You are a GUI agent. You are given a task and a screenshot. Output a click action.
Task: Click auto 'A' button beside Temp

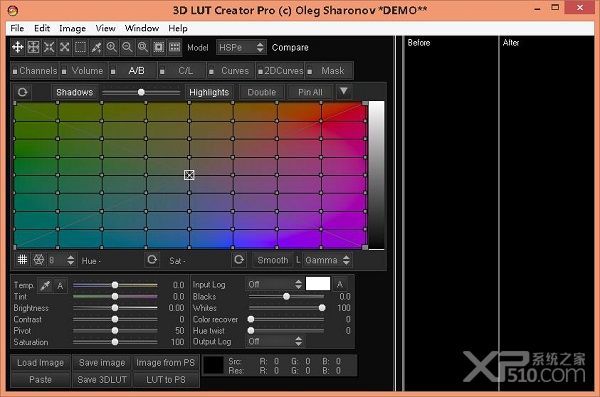coord(60,285)
